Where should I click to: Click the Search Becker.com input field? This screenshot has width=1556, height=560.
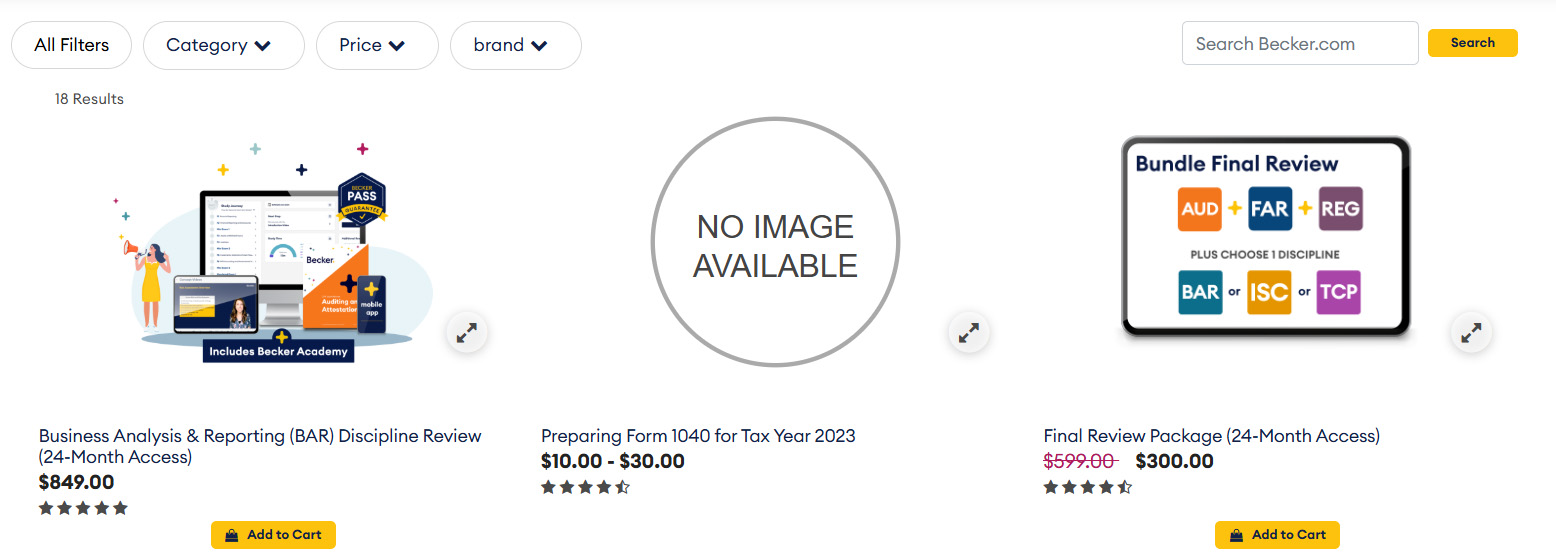tap(1299, 43)
